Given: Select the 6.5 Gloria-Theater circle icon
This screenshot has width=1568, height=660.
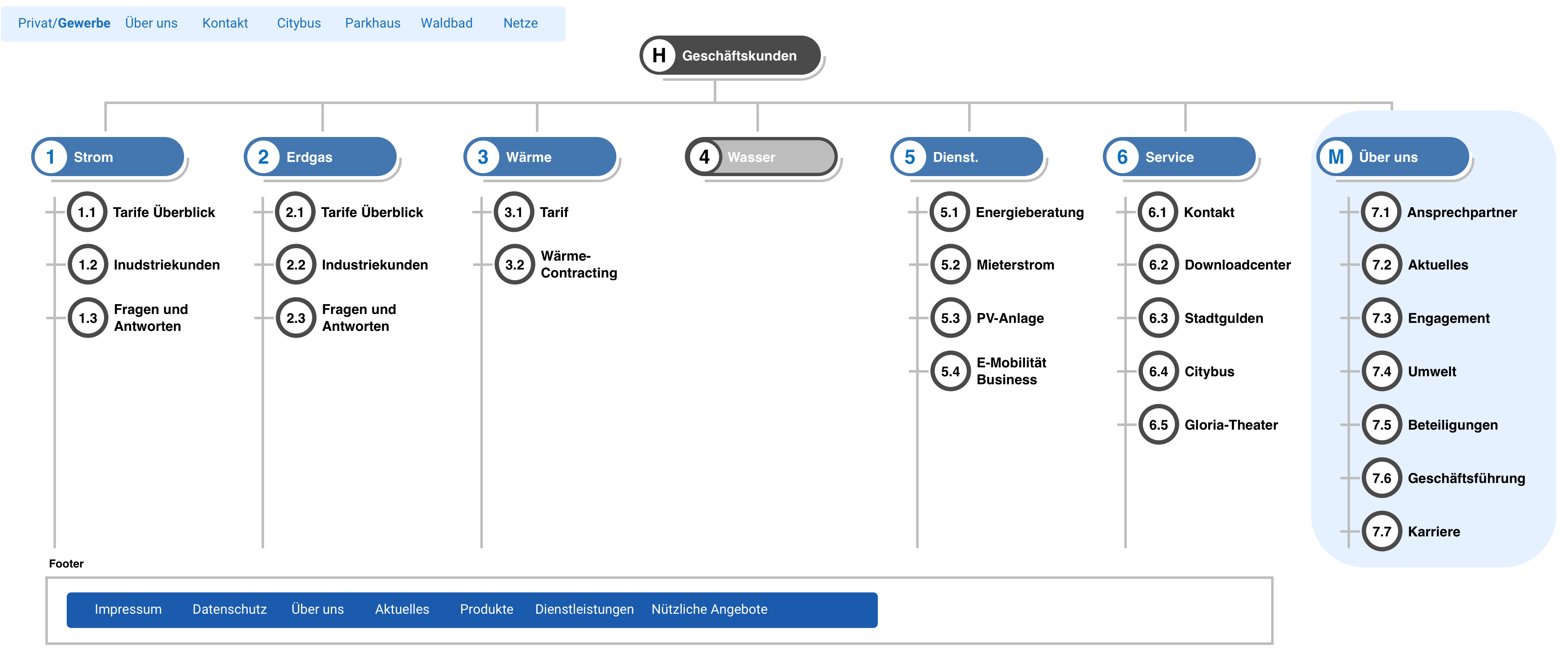Looking at the screenshot, I should tap(1158, 425).
